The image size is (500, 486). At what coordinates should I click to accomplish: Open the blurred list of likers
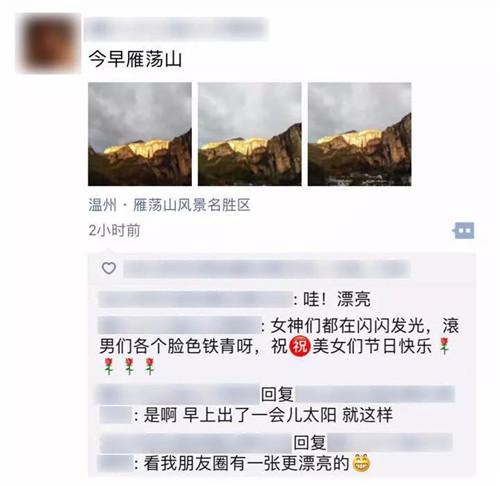(x=267, y=269)
